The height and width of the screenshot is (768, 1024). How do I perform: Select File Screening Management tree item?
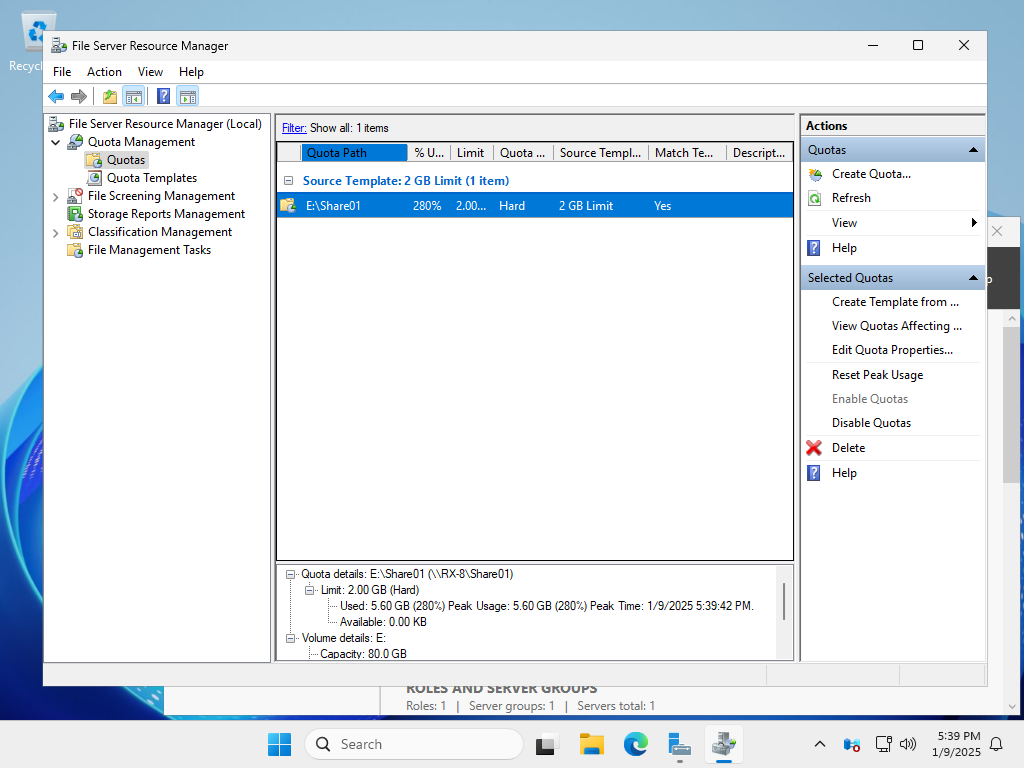[x=161, y=196]
